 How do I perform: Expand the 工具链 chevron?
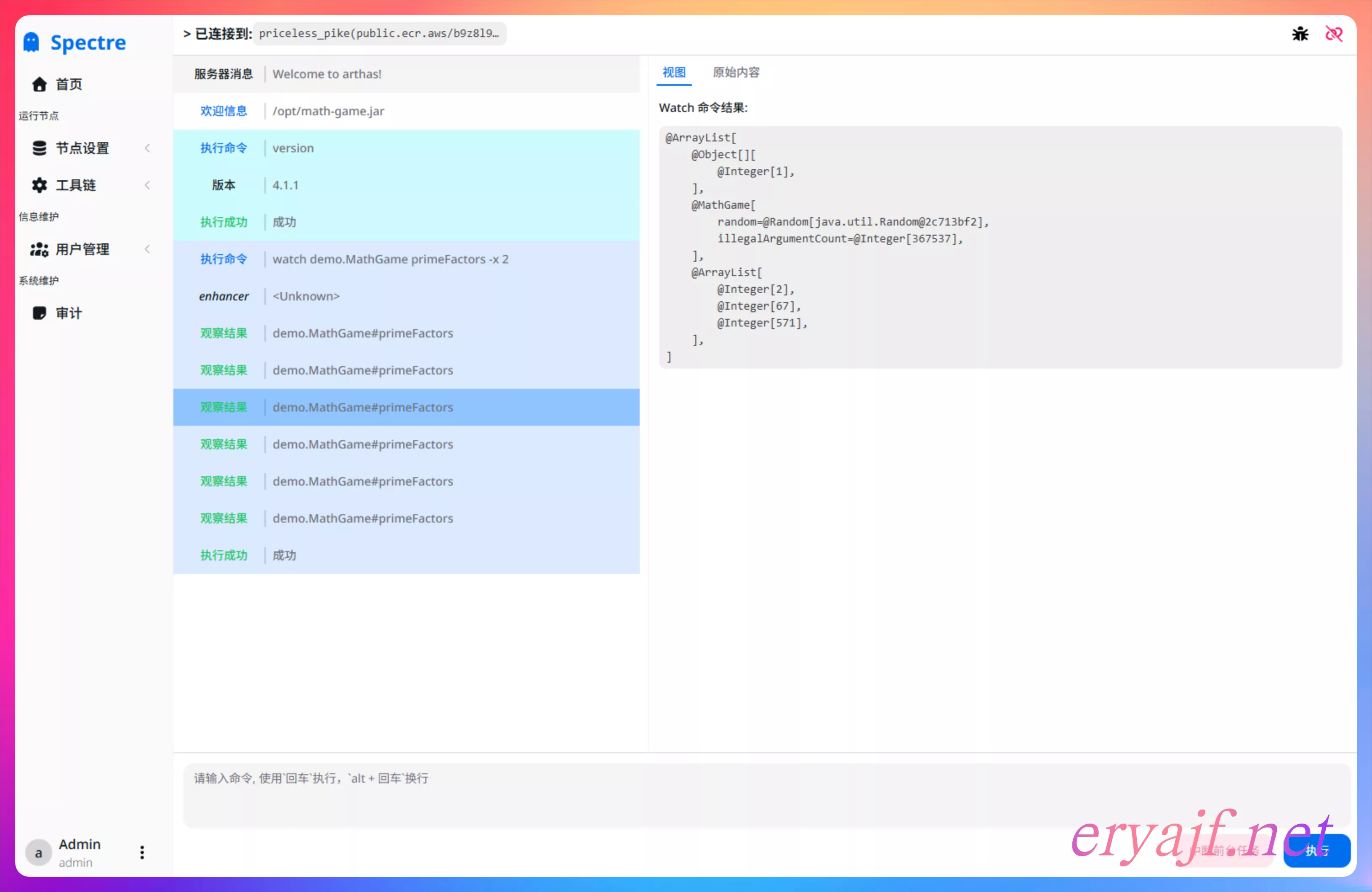pyautogui.click(x=148, y=185)
